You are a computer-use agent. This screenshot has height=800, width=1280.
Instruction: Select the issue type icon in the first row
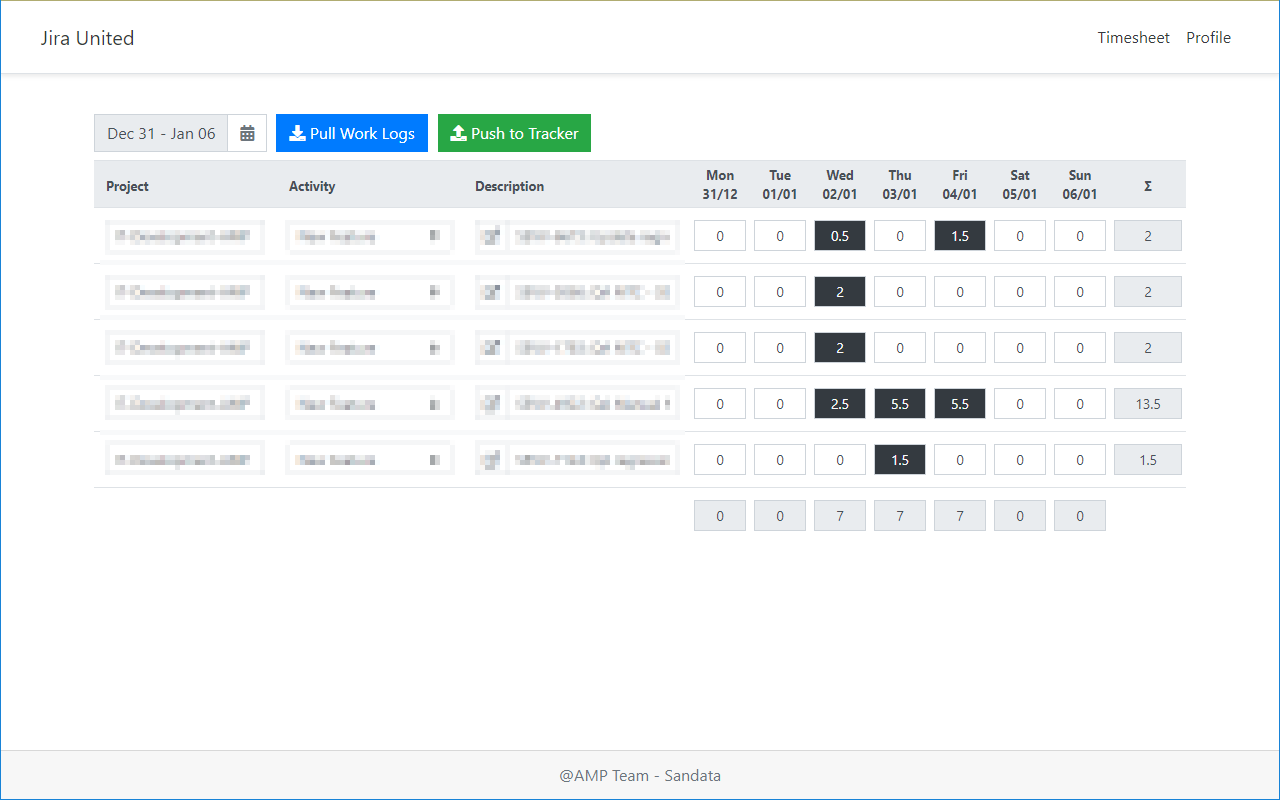click(490, 236)
